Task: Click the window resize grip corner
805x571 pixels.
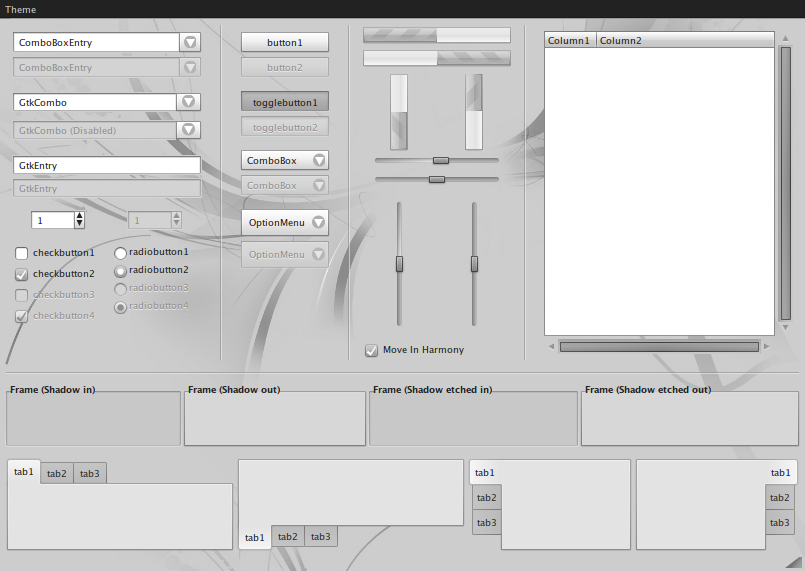Action: tap(795, 563)
